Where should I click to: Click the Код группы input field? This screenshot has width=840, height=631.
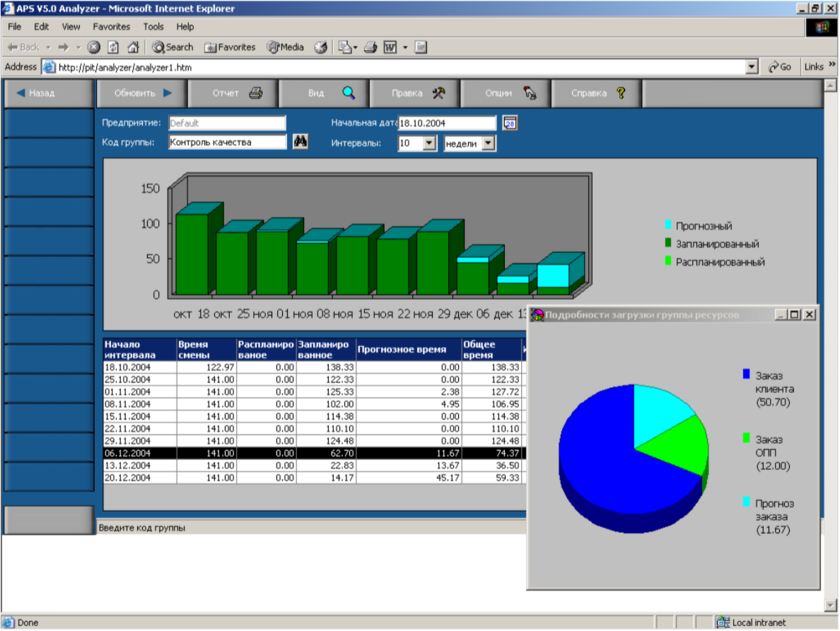[226, 143]
